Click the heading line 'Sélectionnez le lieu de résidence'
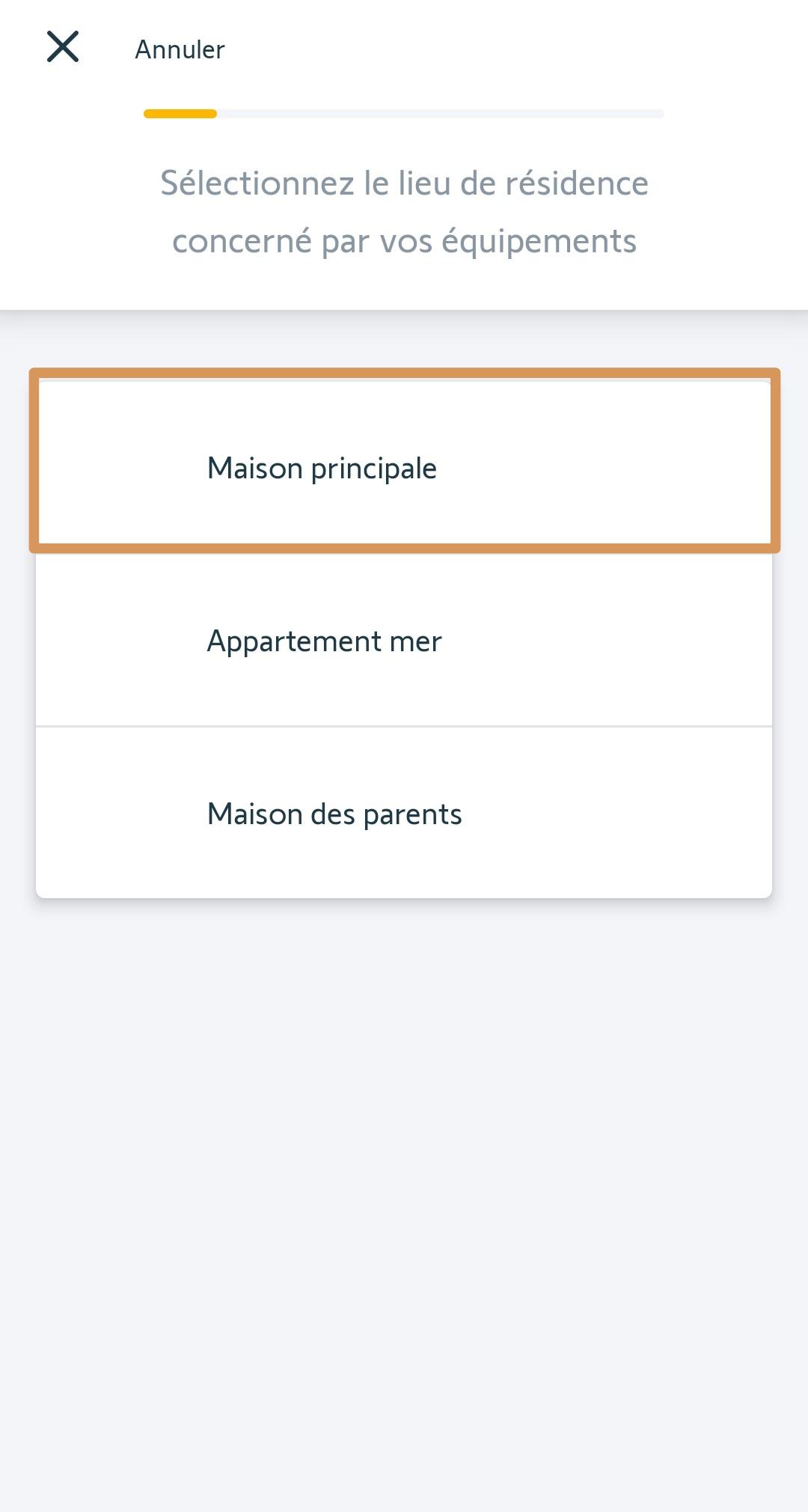Image resolution: width=808 pixels, height=1512 pixels. click(404, 183)
